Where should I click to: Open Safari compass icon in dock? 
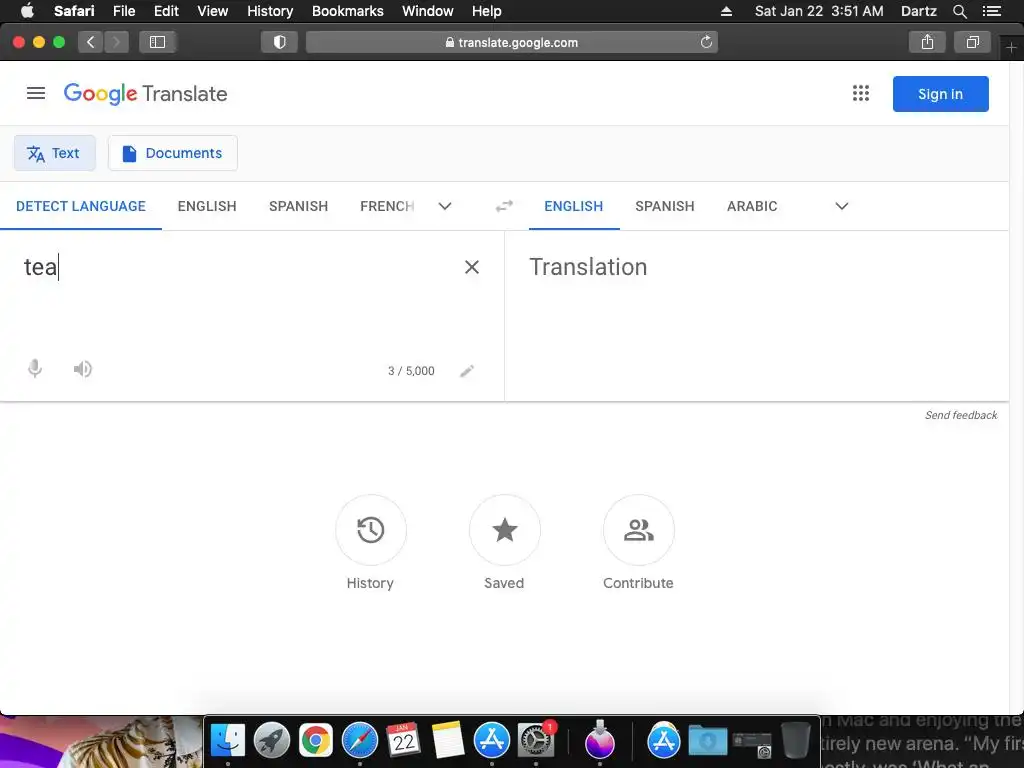[x=360, y=741]
